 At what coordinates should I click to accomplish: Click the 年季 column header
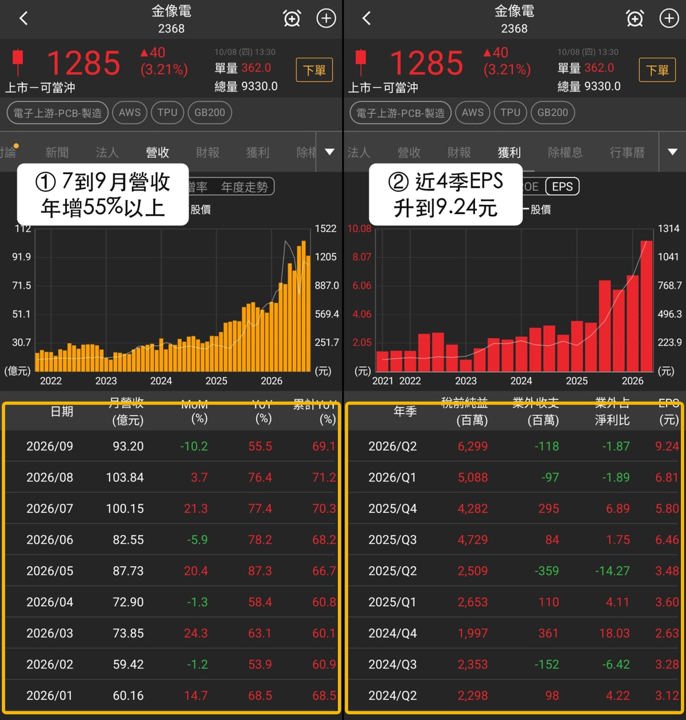tap(405, 411)
